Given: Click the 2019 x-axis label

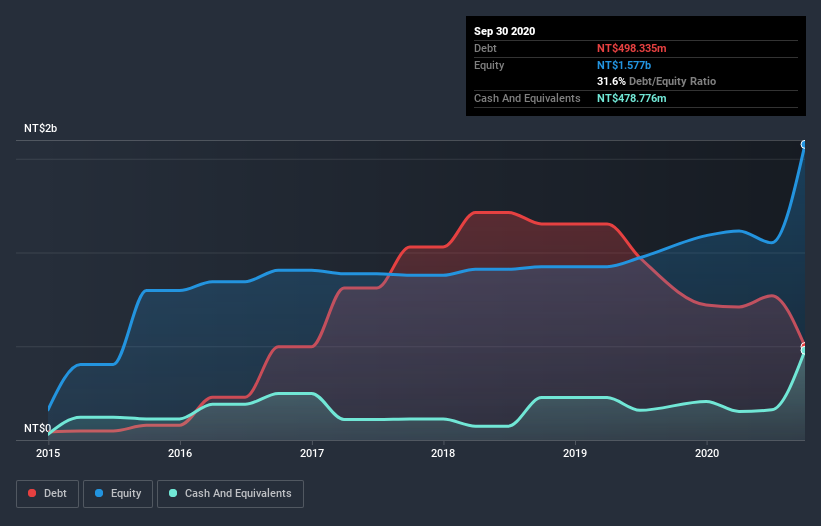Looking at the screenshot, I should click(x=575, y=453).
